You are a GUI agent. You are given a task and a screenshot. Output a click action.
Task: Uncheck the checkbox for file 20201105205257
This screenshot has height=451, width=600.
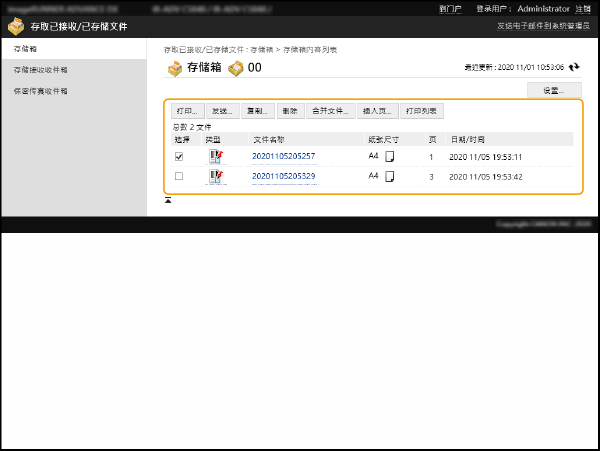179,157
